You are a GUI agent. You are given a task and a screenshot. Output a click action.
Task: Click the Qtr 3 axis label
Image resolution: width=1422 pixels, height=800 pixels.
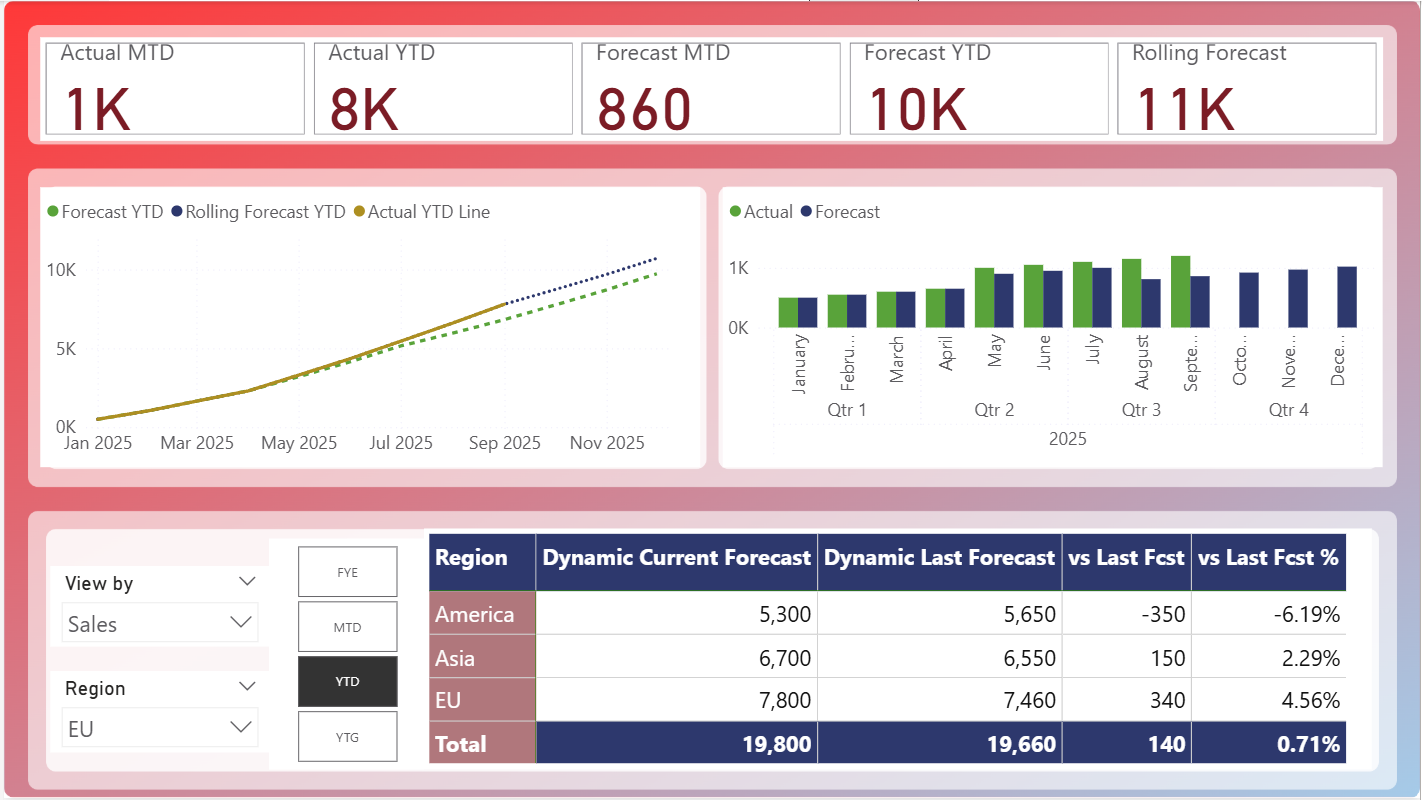(1141, 410)
